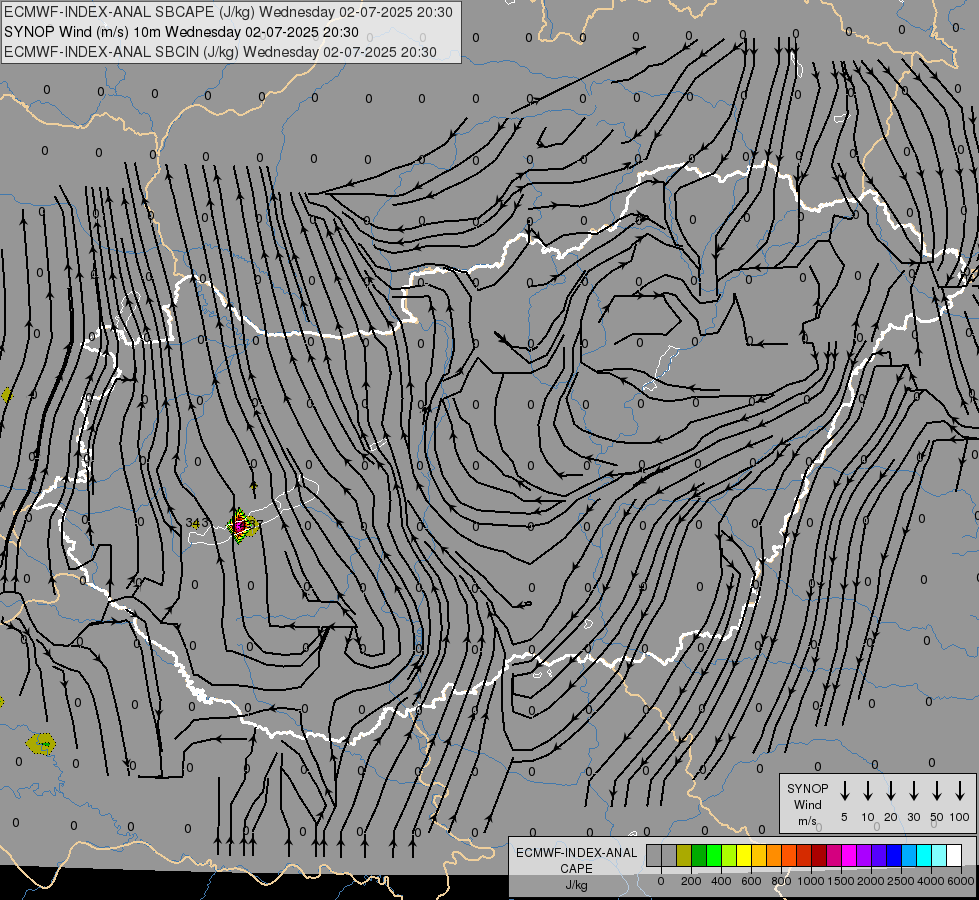The height and width of the screenshot is (900, 979).
Task: Click the 100 m/s wind arrow in legend
Action: [960, 791]
